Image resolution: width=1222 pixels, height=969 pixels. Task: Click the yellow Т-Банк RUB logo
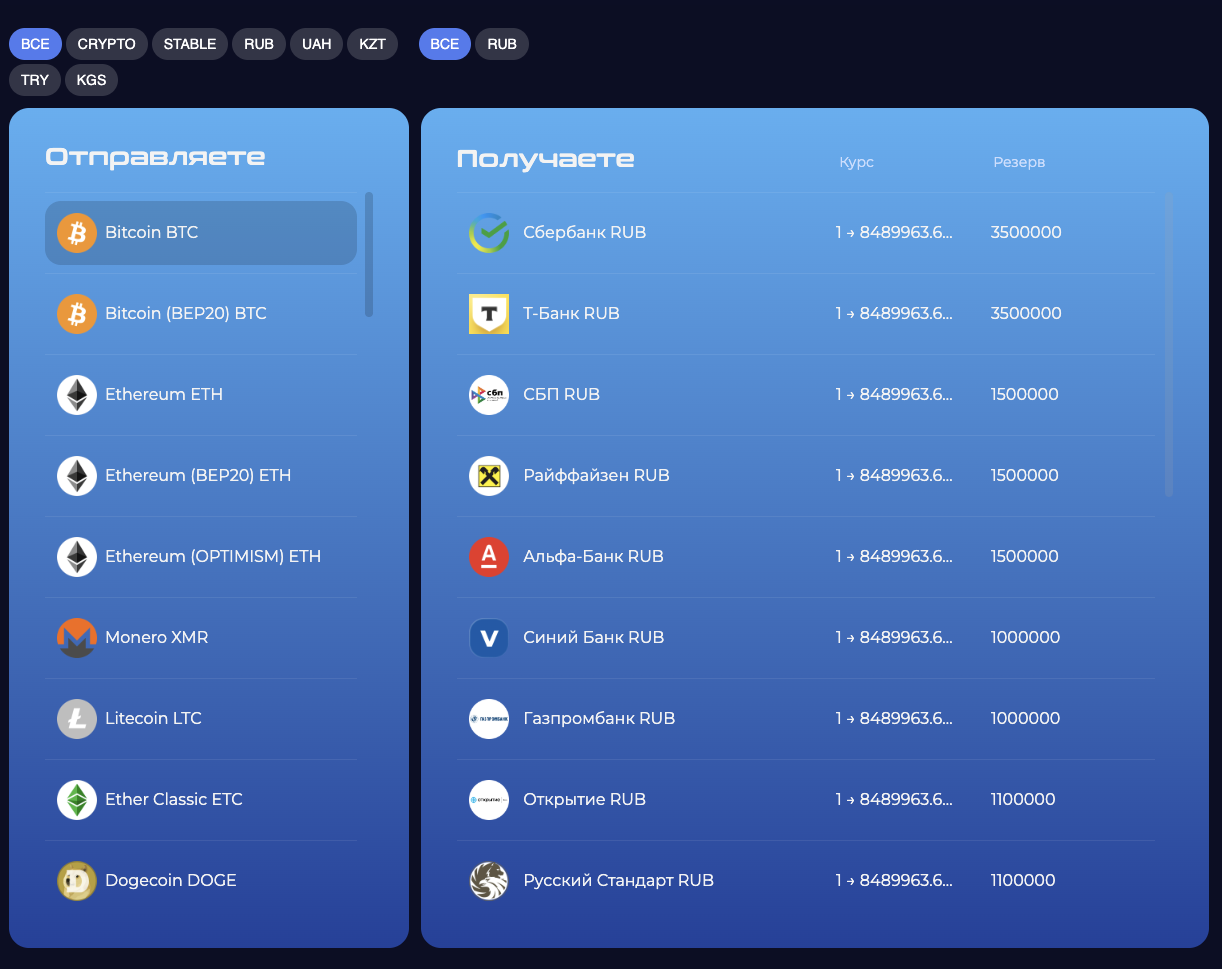coord(489,314)
